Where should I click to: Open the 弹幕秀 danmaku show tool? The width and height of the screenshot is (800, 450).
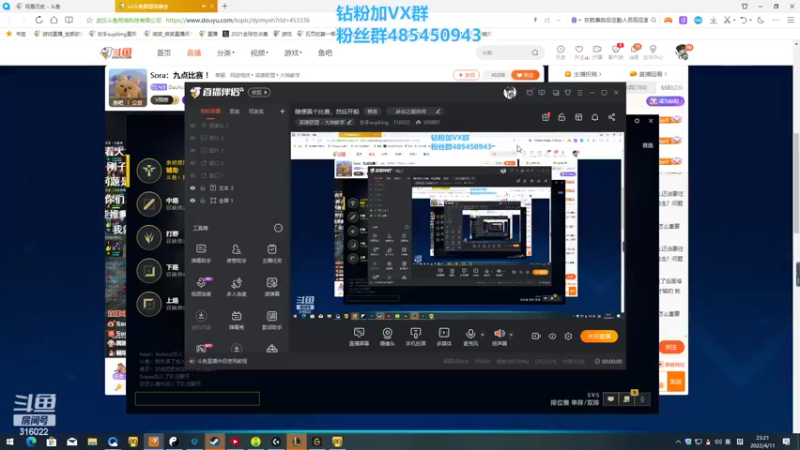[x=236, y=320]
